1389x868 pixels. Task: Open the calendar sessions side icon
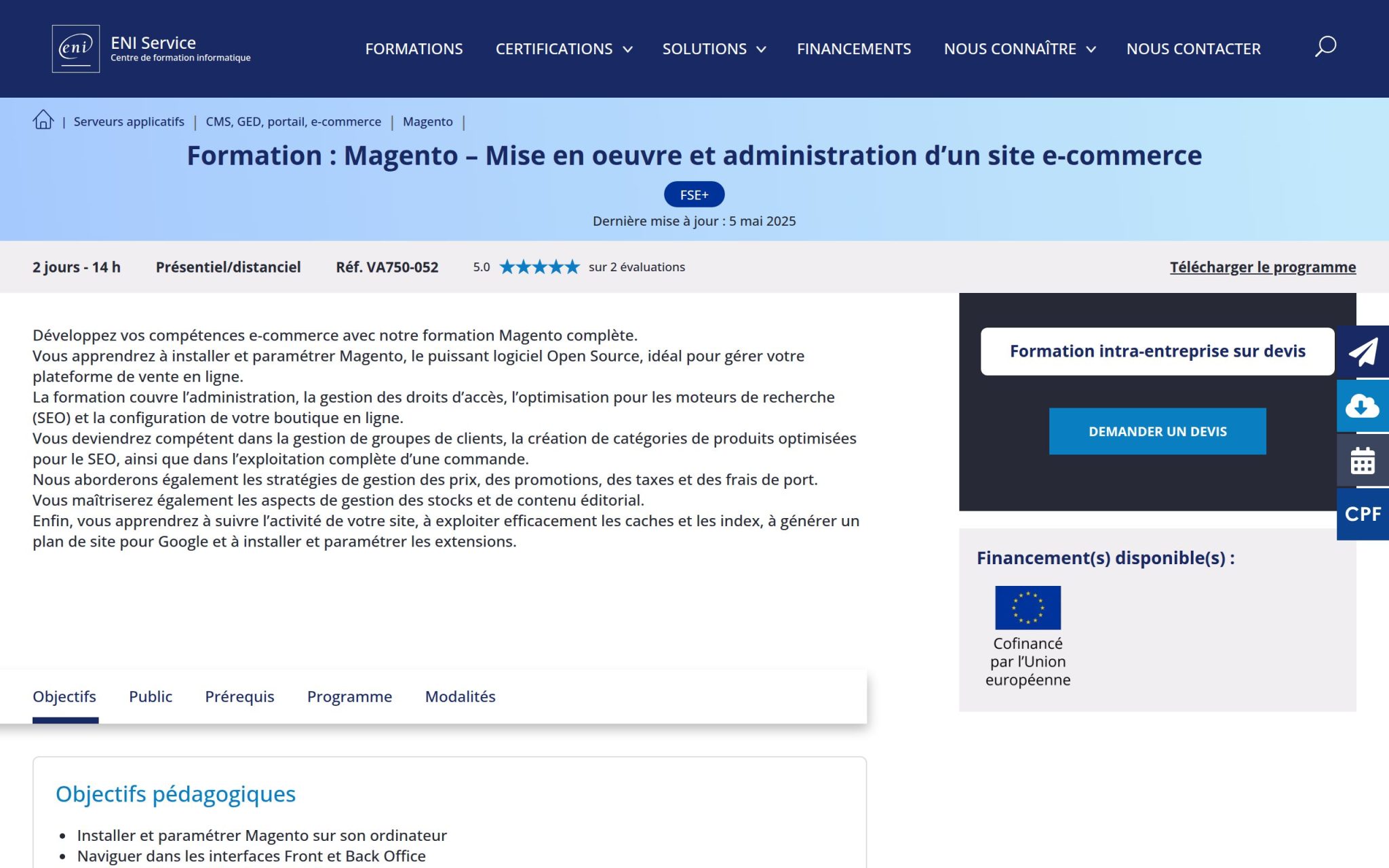coord(1363,460)
